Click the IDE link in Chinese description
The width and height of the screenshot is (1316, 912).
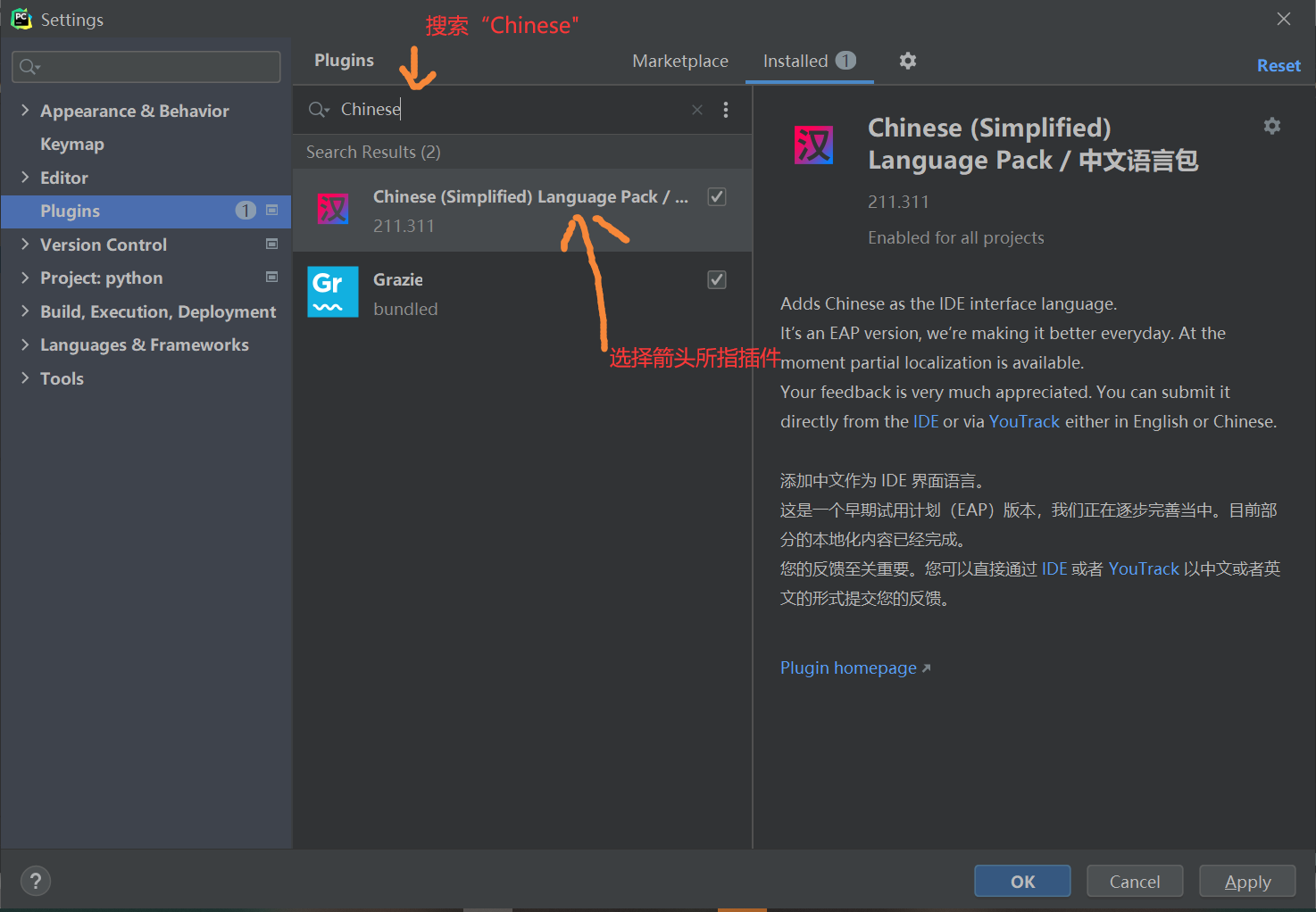[x=1054, y=568]
